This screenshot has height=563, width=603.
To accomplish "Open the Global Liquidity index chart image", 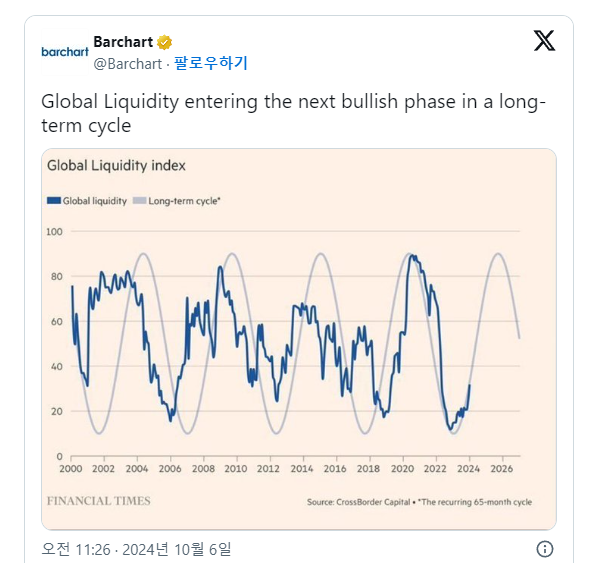I will pos(298,340).
